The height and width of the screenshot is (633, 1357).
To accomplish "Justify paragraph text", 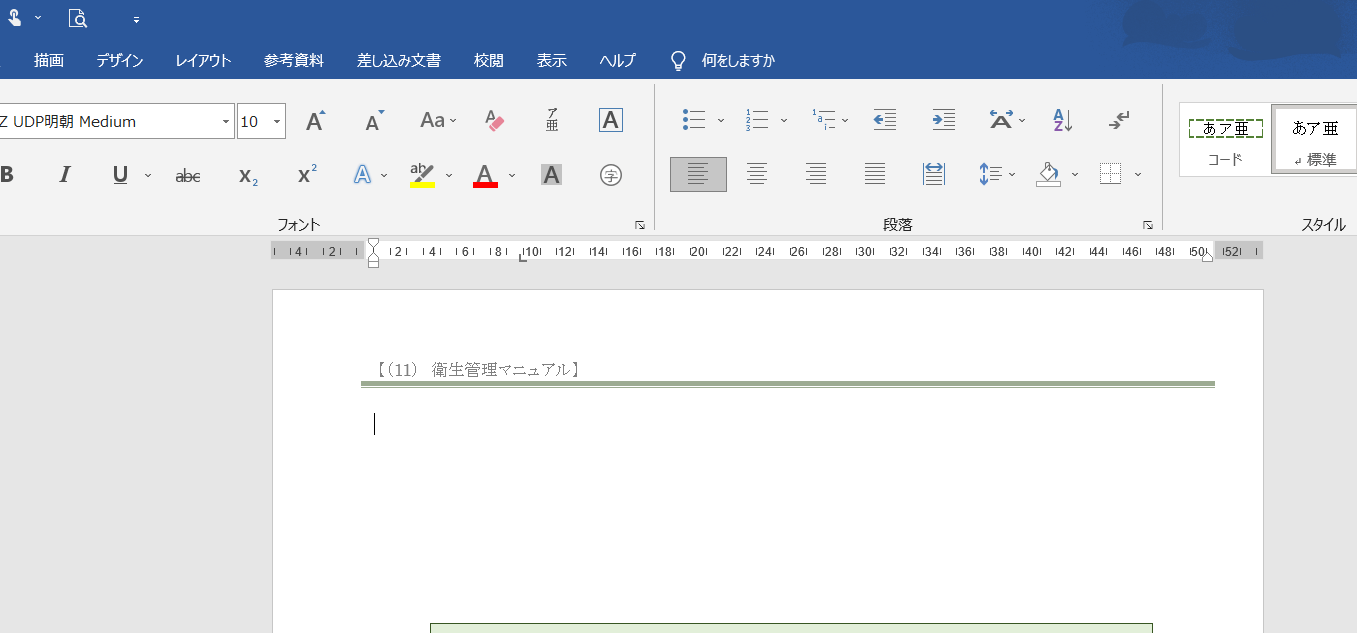I will [x=875, y=174].
